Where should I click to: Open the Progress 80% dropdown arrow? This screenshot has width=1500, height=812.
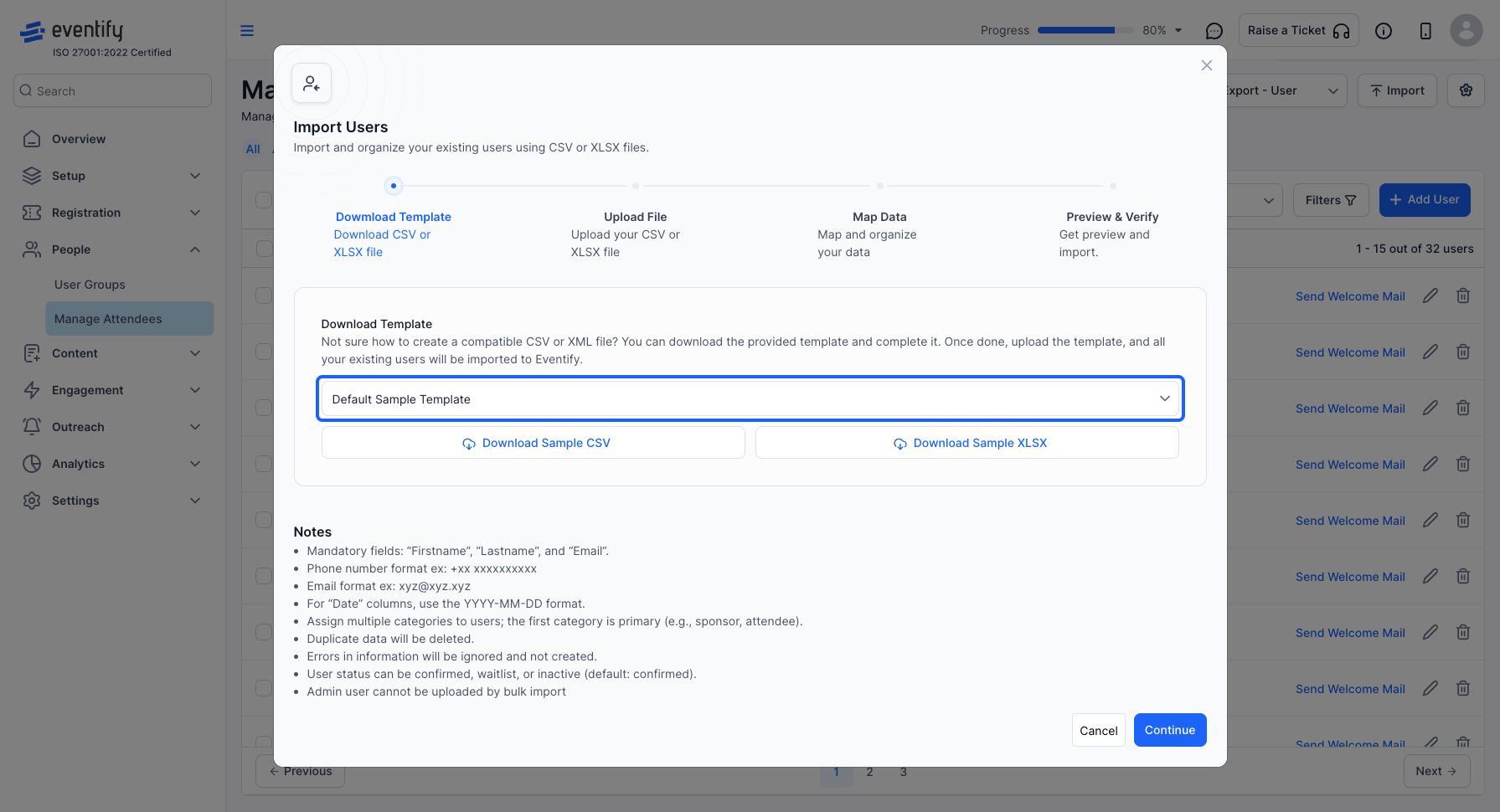pos(1178,30)
